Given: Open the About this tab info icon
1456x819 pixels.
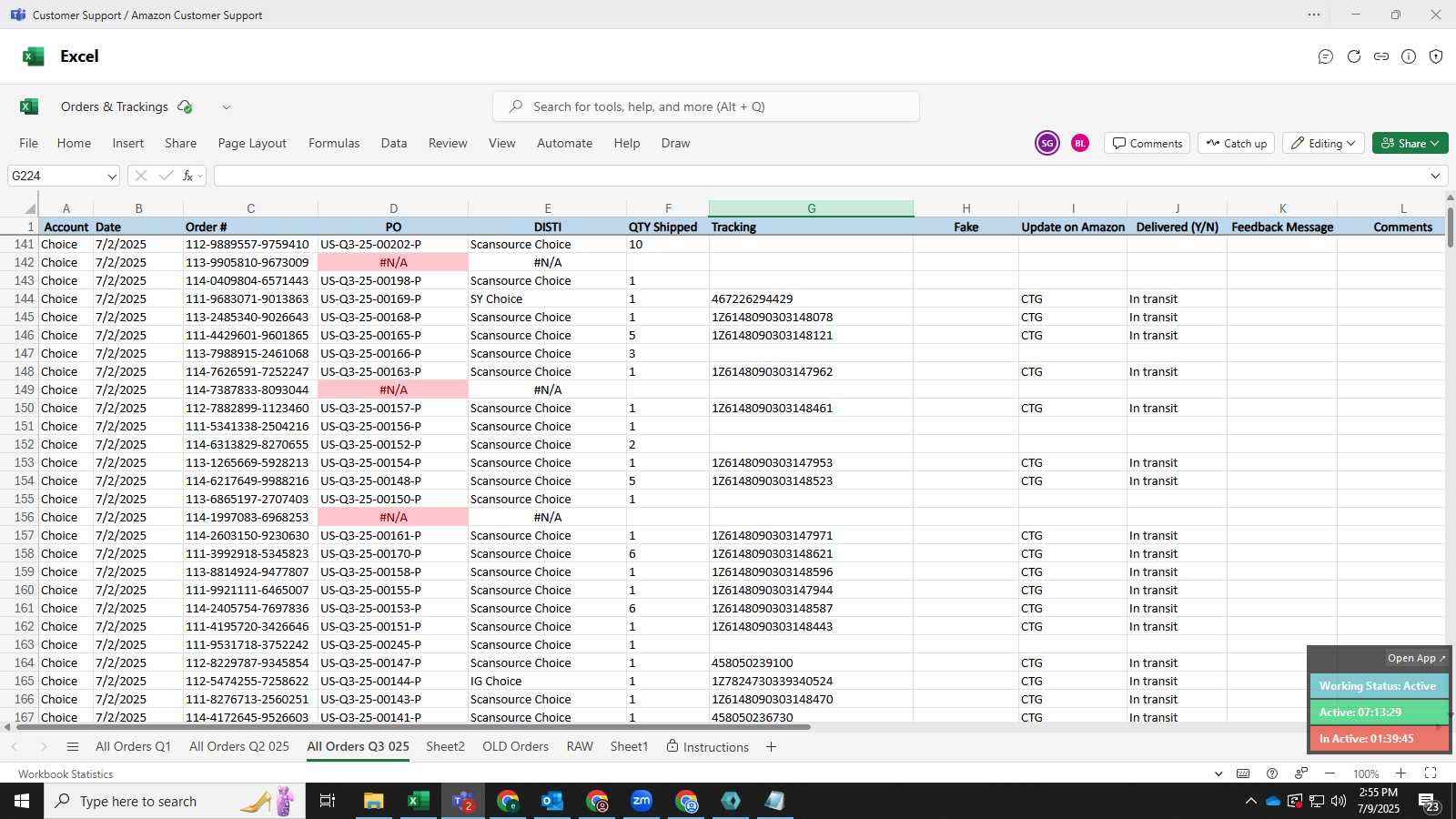Looking at the screenshot, I should (x=1409, y=56).
